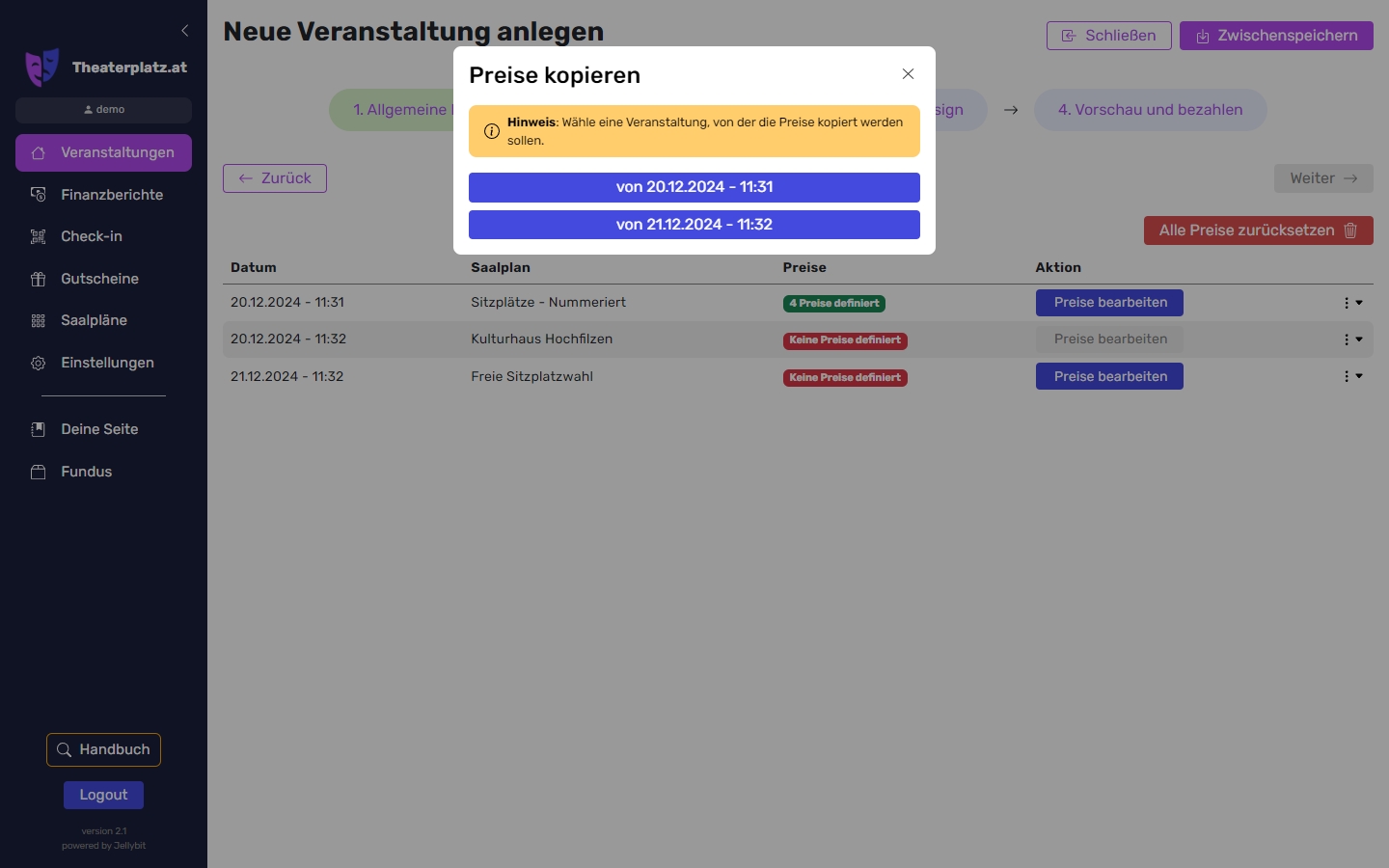Go to step 4 Vorschau und bezahlen
Image resolution: width=1389 pixels, height=868 pixels.
point(1150,110)
